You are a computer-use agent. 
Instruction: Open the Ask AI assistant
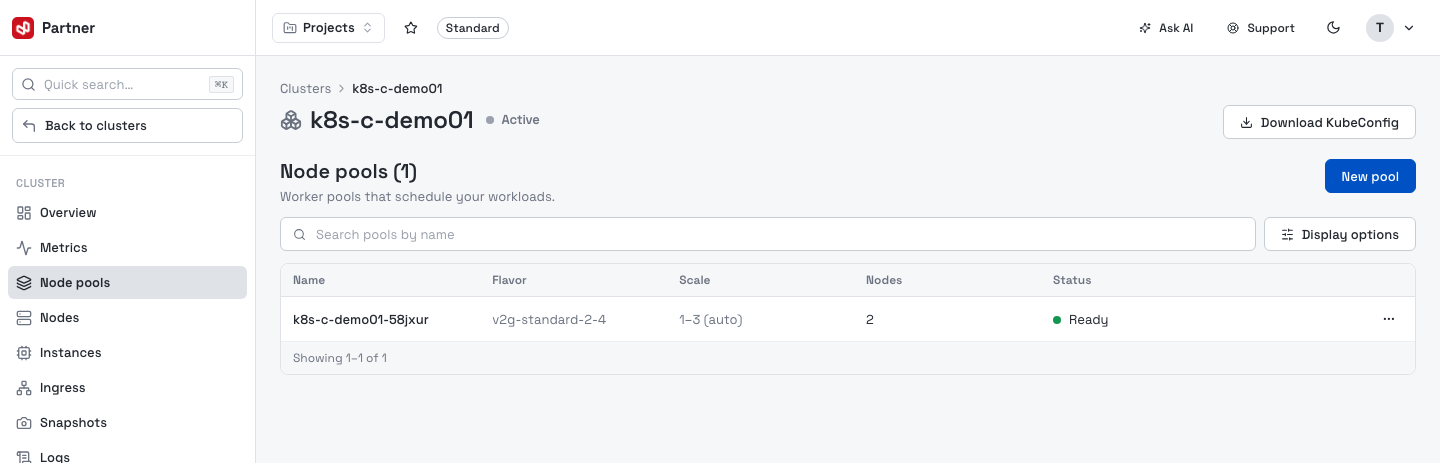1166,28
